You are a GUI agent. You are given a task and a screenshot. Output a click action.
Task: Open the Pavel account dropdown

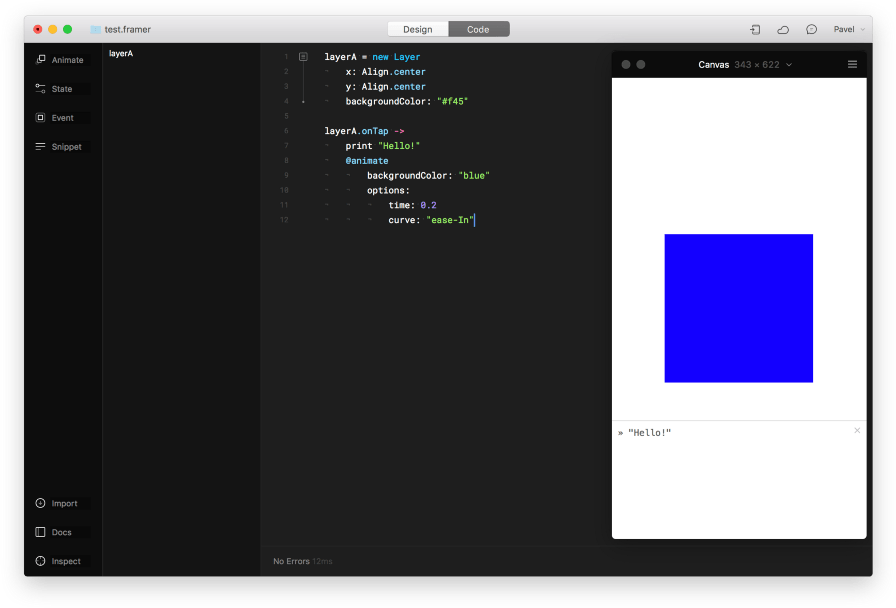click(x=849, y=29)
